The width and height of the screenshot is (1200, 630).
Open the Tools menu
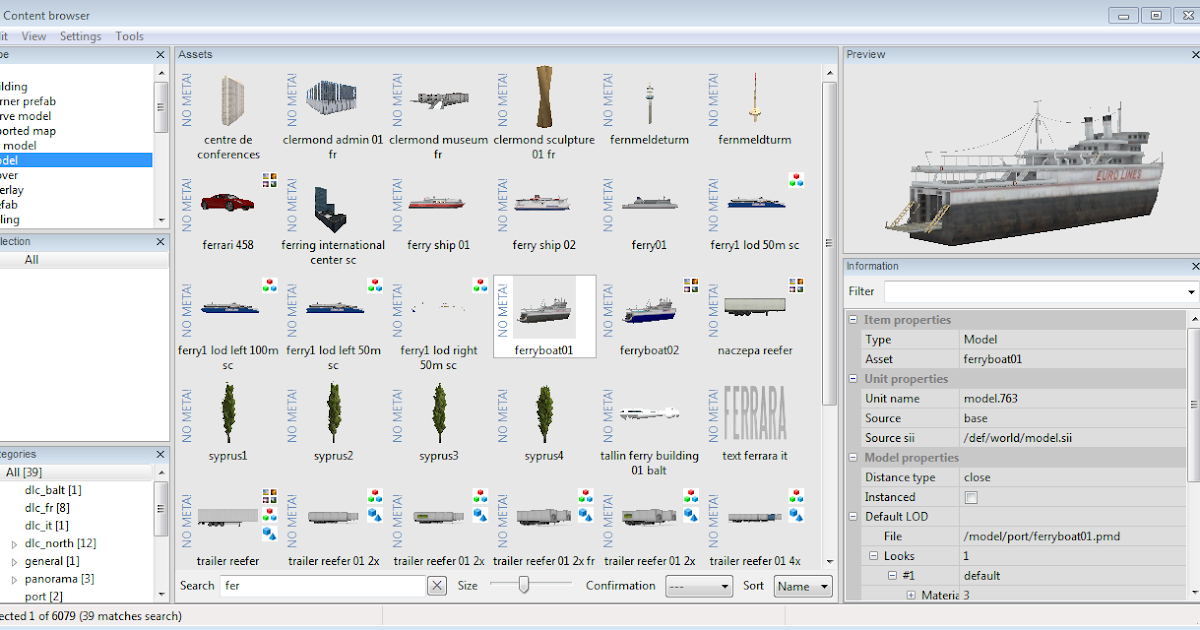tap(129, 36)
